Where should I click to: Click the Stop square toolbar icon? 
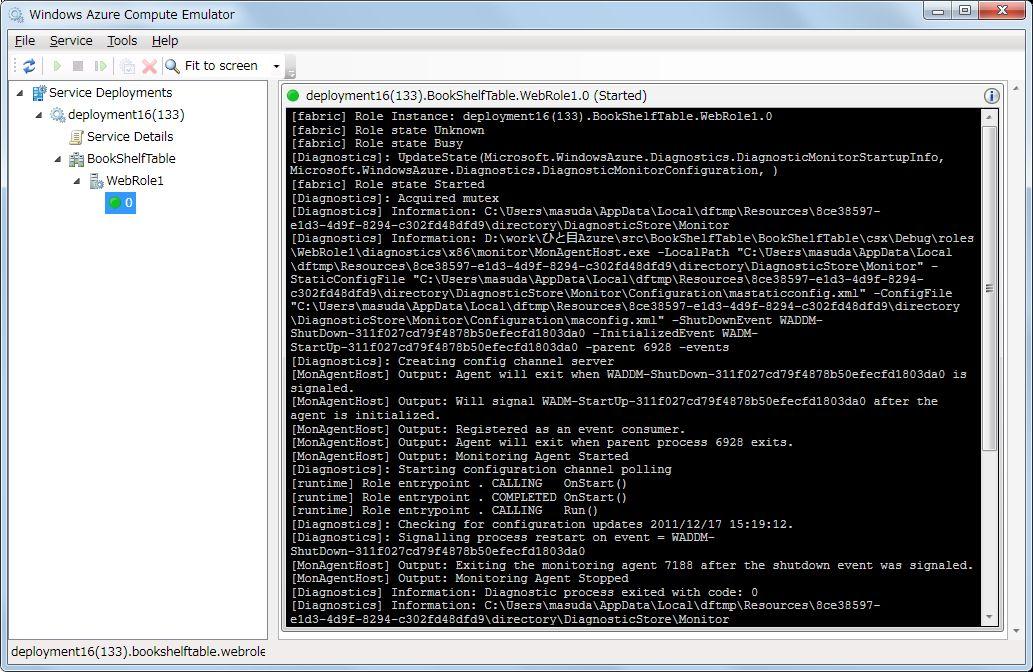point(78,66)
